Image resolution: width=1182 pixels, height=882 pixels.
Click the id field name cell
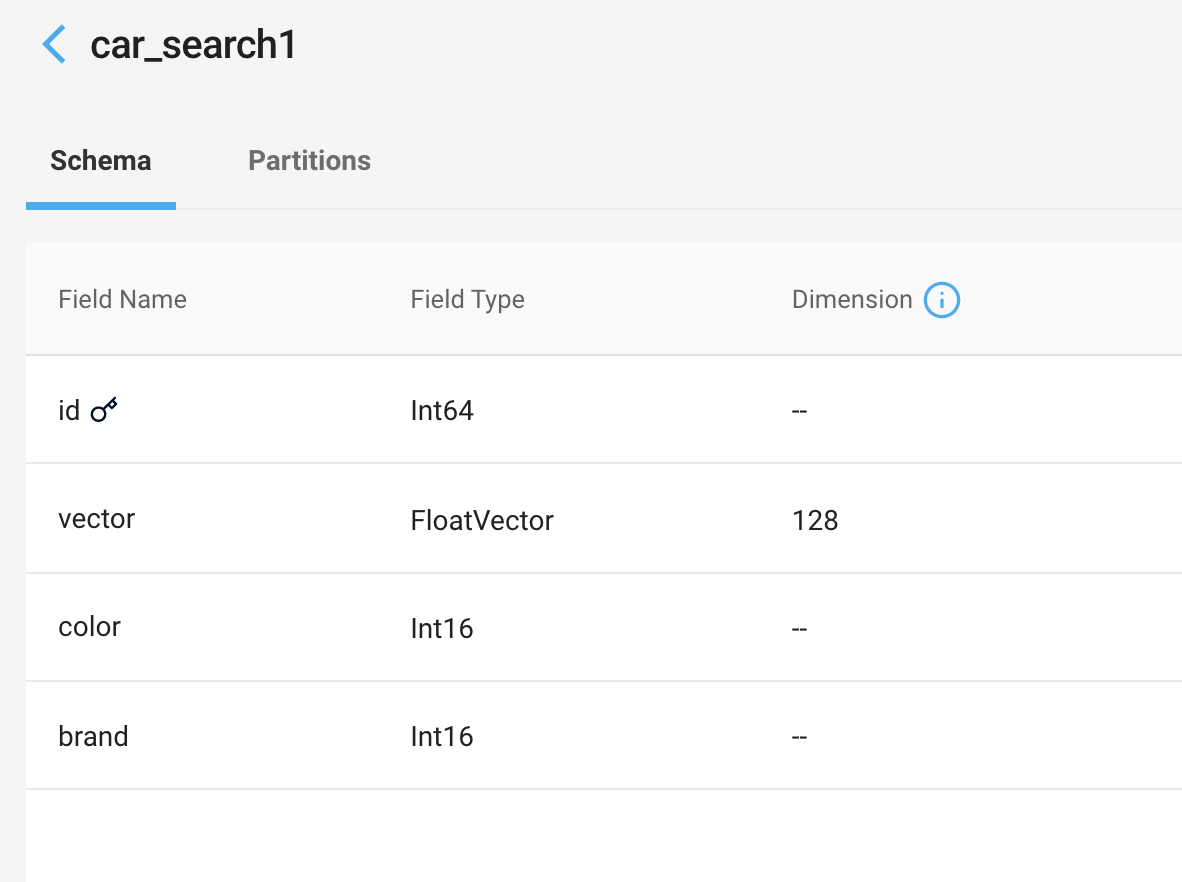pos(68,410)
